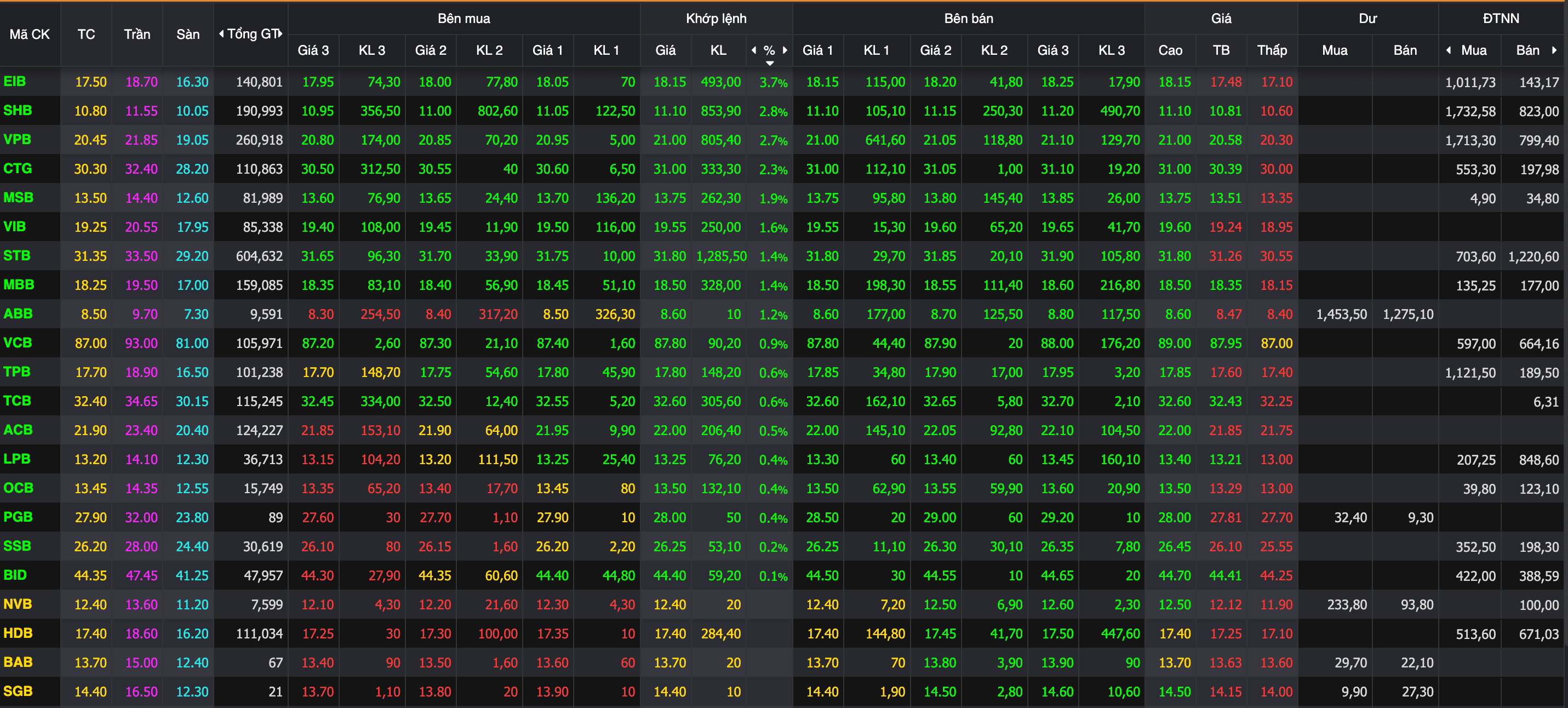Open MSB stock symbol
This screenshot has height=708, width=1568.
(18, 197)
